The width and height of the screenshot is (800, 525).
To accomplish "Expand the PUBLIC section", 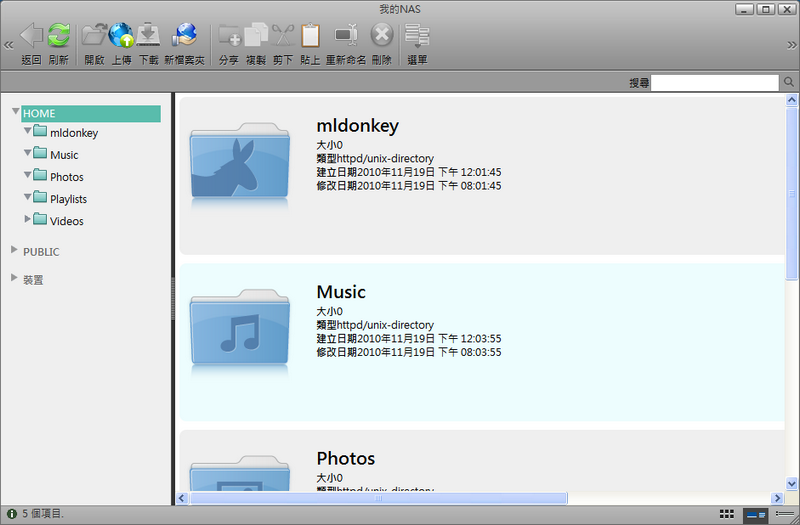I will point(14,250).
